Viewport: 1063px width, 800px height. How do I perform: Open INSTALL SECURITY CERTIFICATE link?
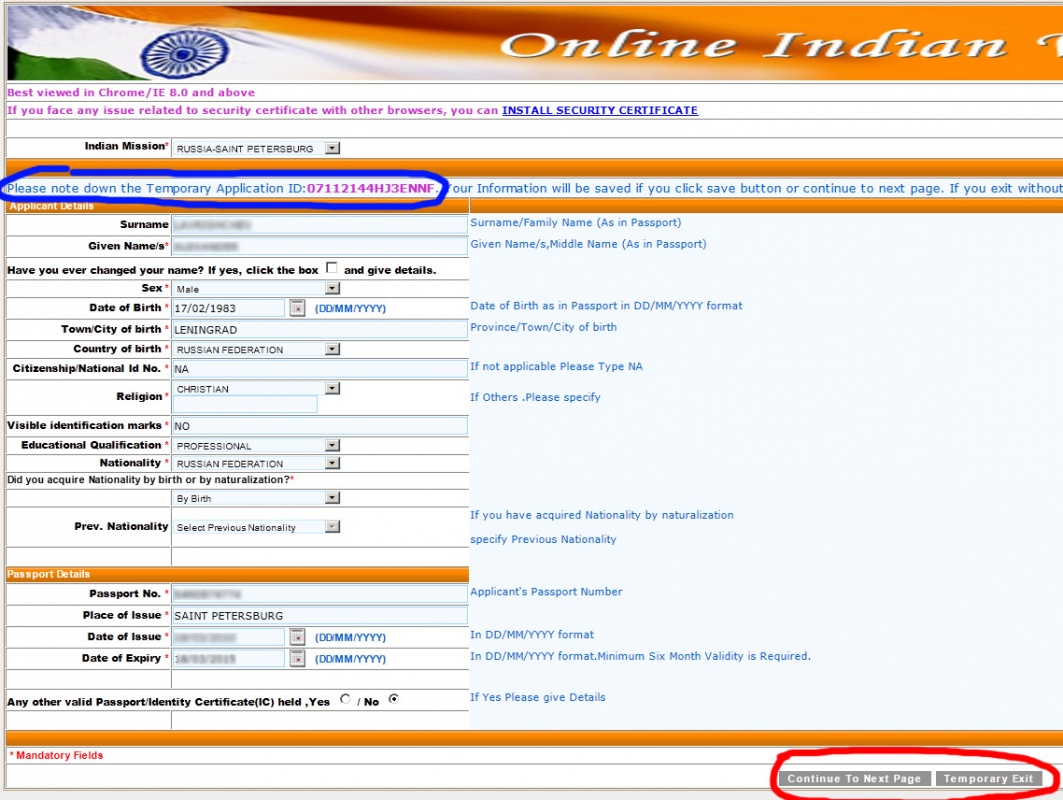[x=600, y=110]
